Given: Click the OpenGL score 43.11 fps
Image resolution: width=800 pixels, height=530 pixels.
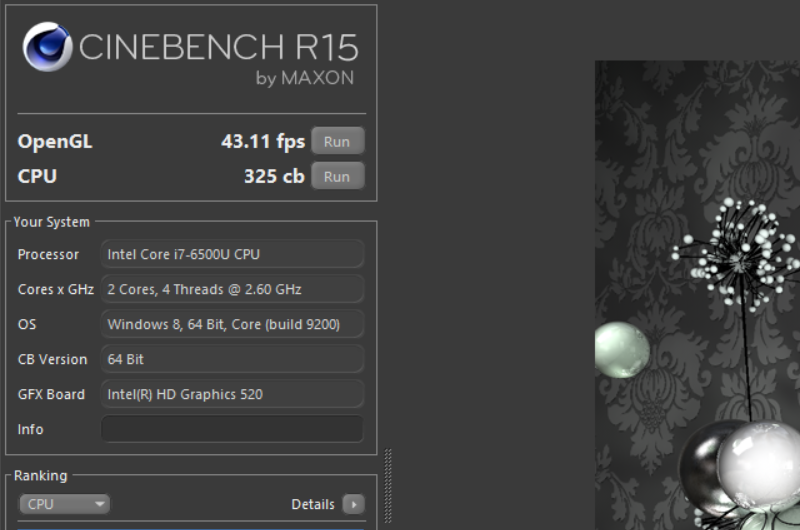Looking at the screenshot, I should point(263,141).
